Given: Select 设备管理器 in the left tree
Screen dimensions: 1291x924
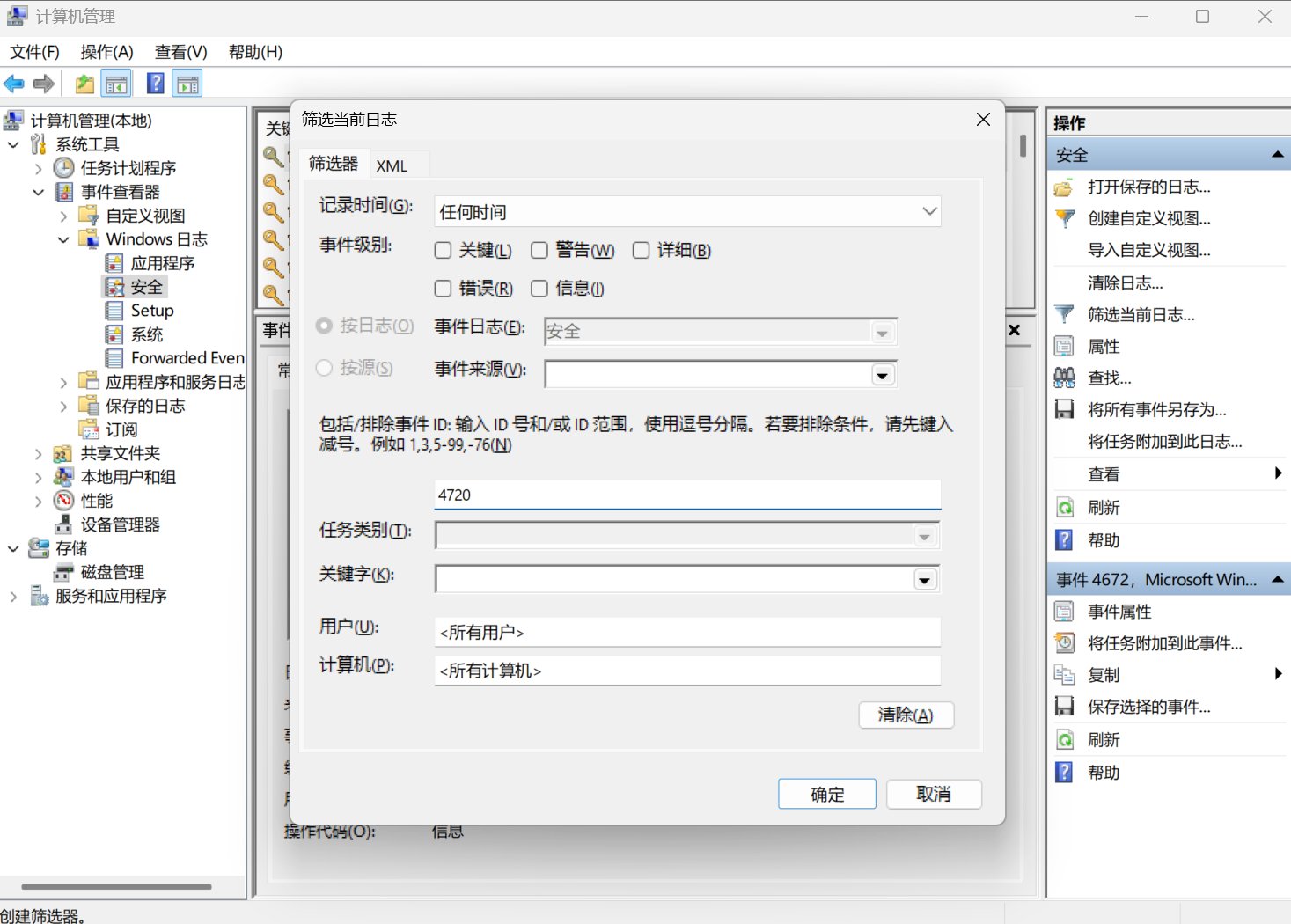Looking at the screenshot, I should (120, 524).
